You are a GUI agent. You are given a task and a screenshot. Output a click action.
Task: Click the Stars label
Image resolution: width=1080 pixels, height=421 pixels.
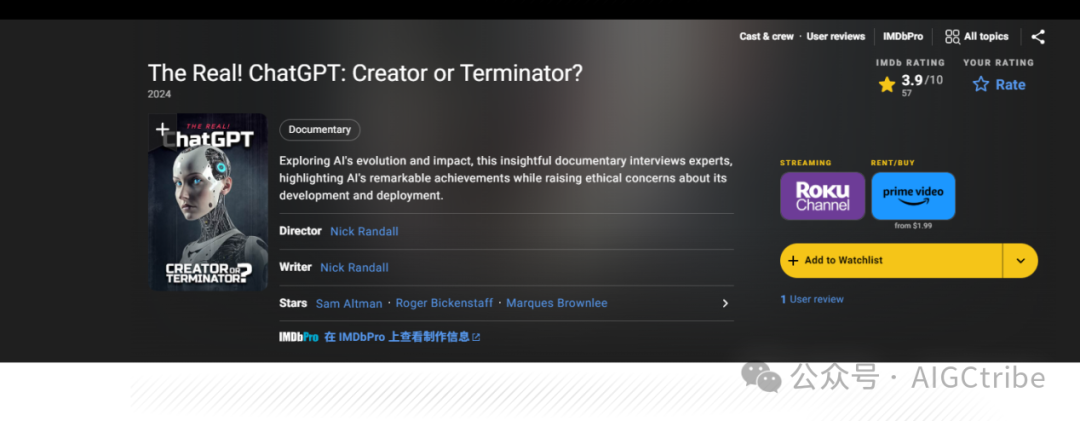(293, 302)
